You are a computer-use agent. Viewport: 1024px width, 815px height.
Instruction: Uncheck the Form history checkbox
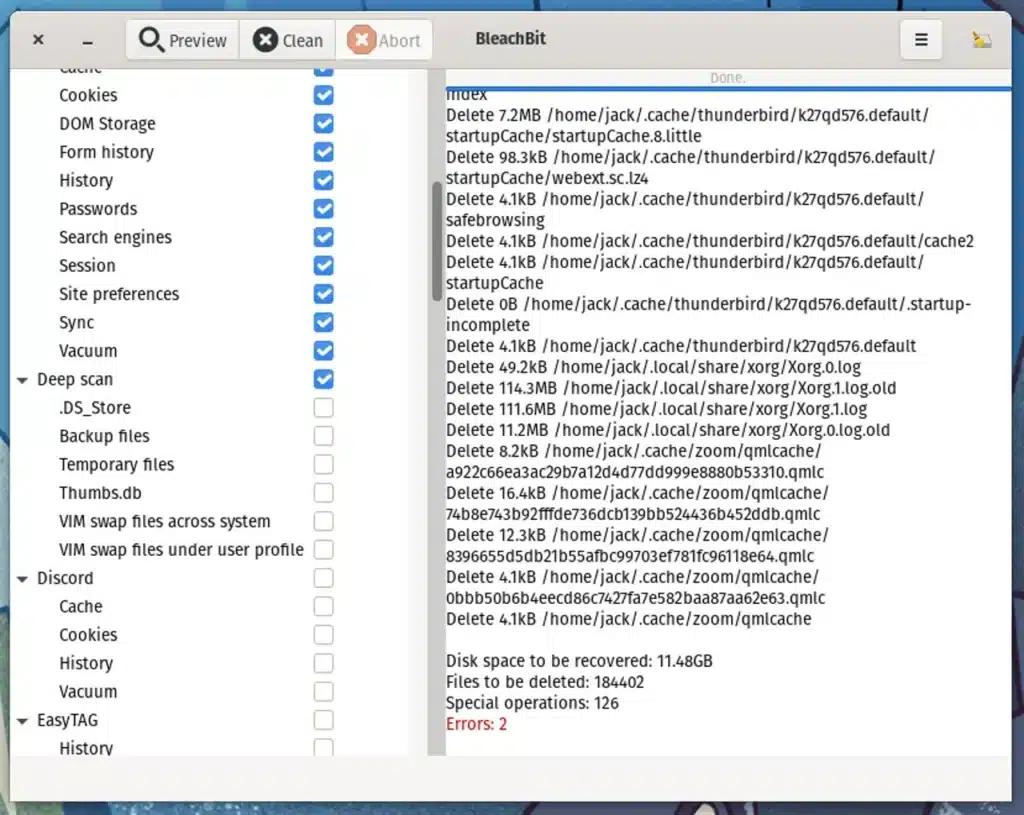click(x=323, y=152)
